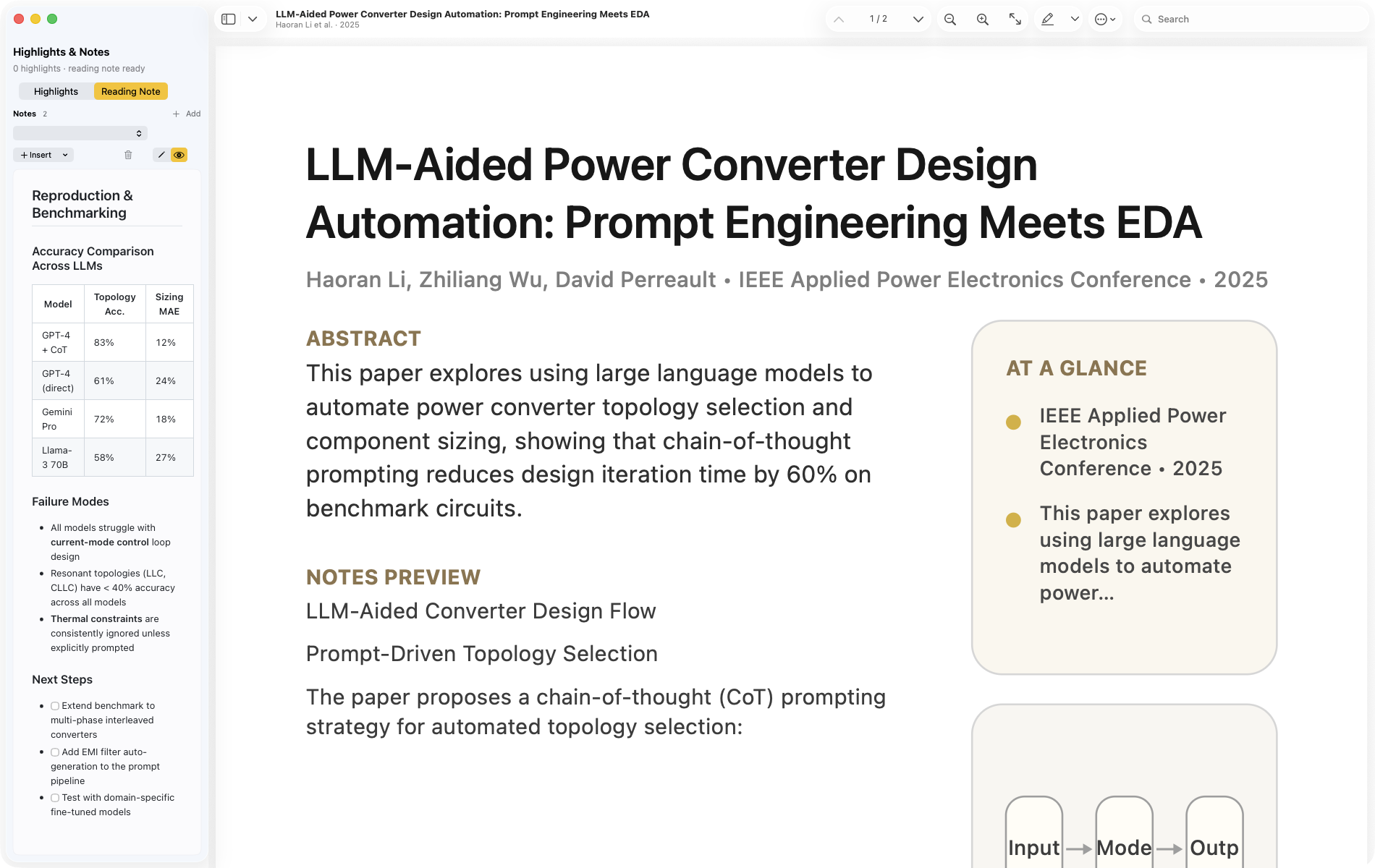Click the ABSTRACT section heading
This screenshot has width=1375, height=868.
click(363, 339)
